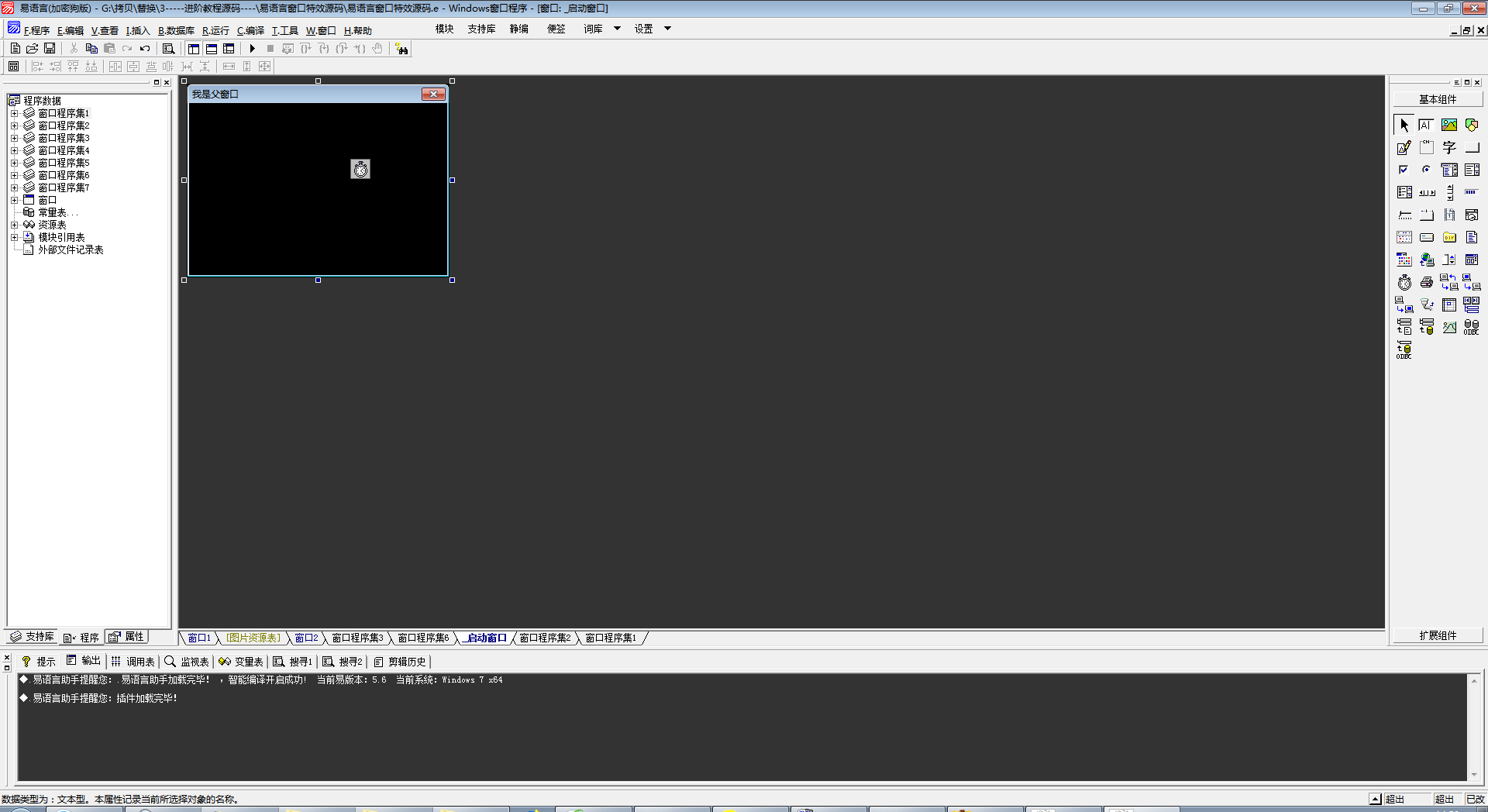Click the 静编 toolbar button
The image size is (1488, 812).
pos(519,29)
